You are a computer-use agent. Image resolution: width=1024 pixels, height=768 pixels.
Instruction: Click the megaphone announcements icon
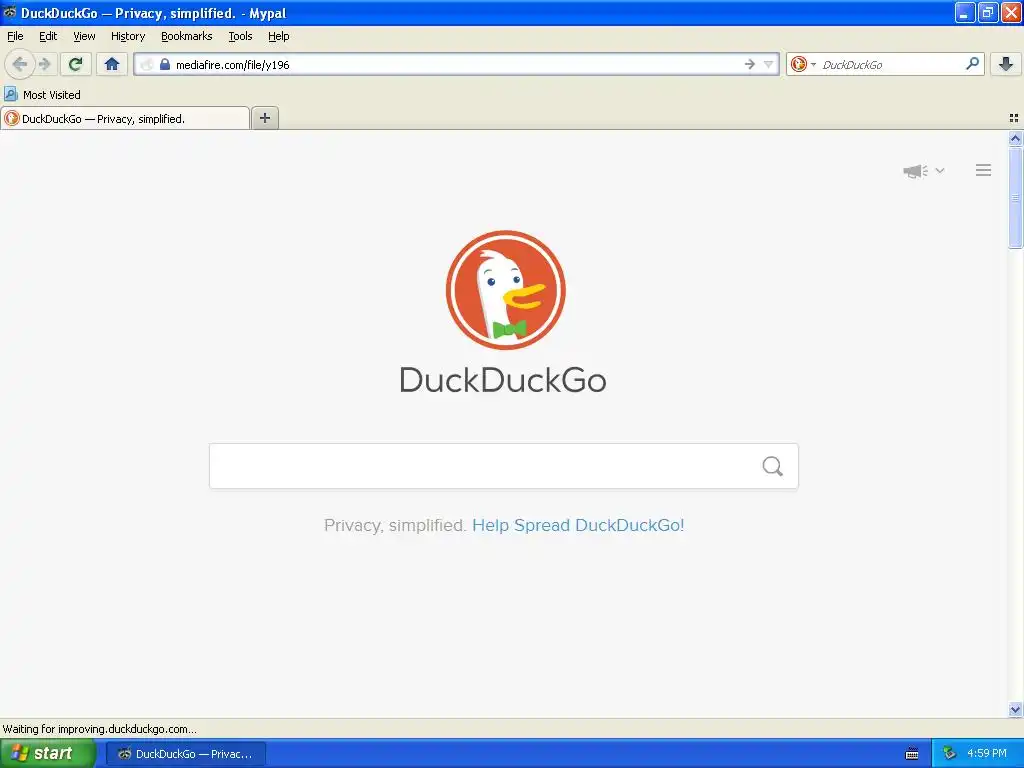916,171
